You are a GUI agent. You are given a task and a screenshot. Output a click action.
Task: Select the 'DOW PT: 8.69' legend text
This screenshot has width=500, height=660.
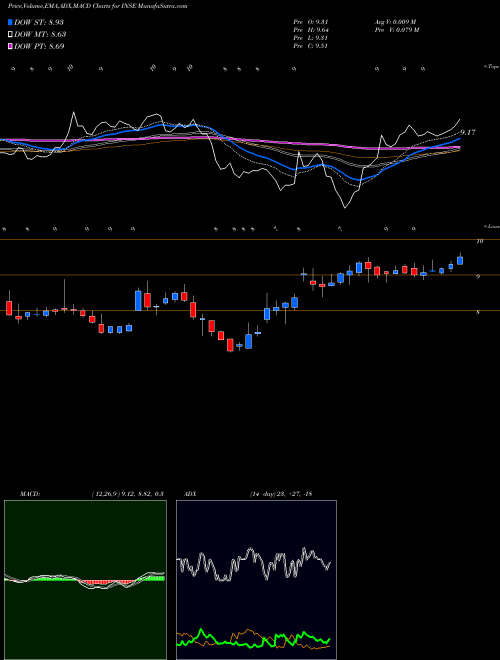[x=39, y=47]
